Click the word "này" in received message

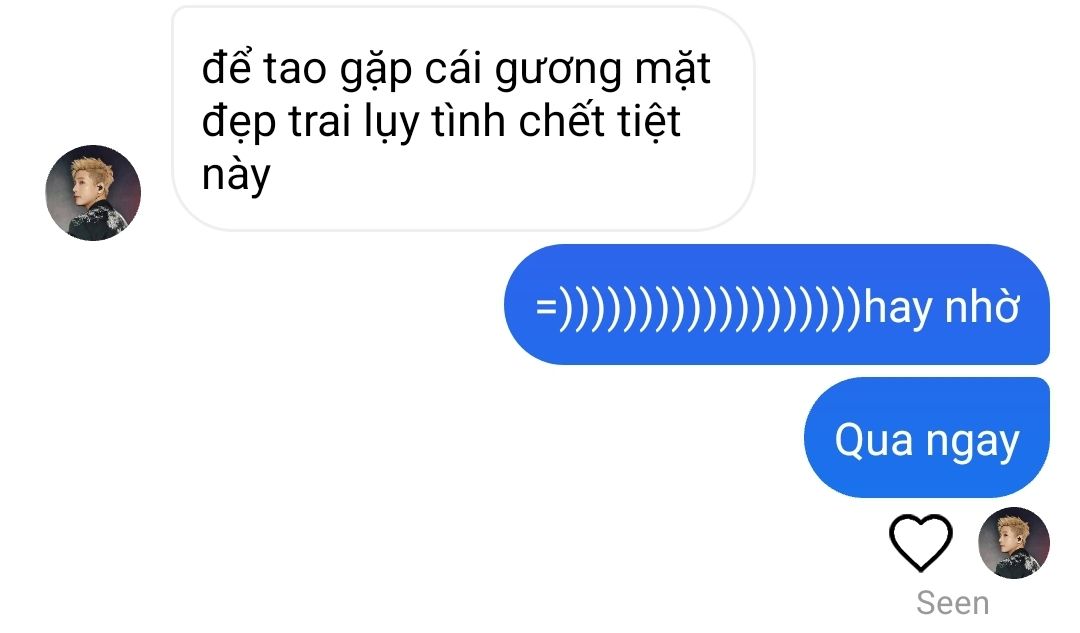236,176
